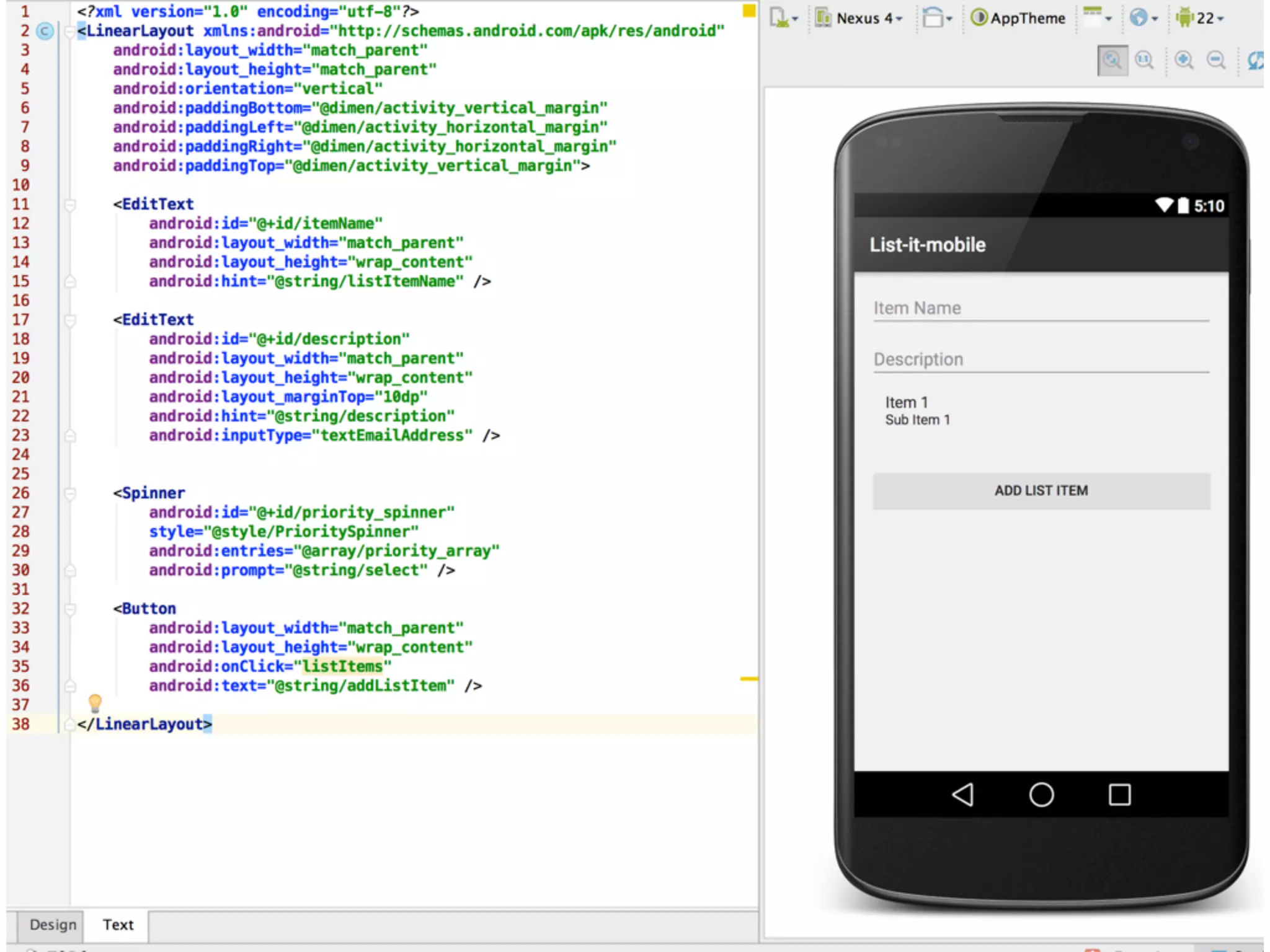Click the Item Name field in preview
1270x952 pixels.
pos(1041,308)
